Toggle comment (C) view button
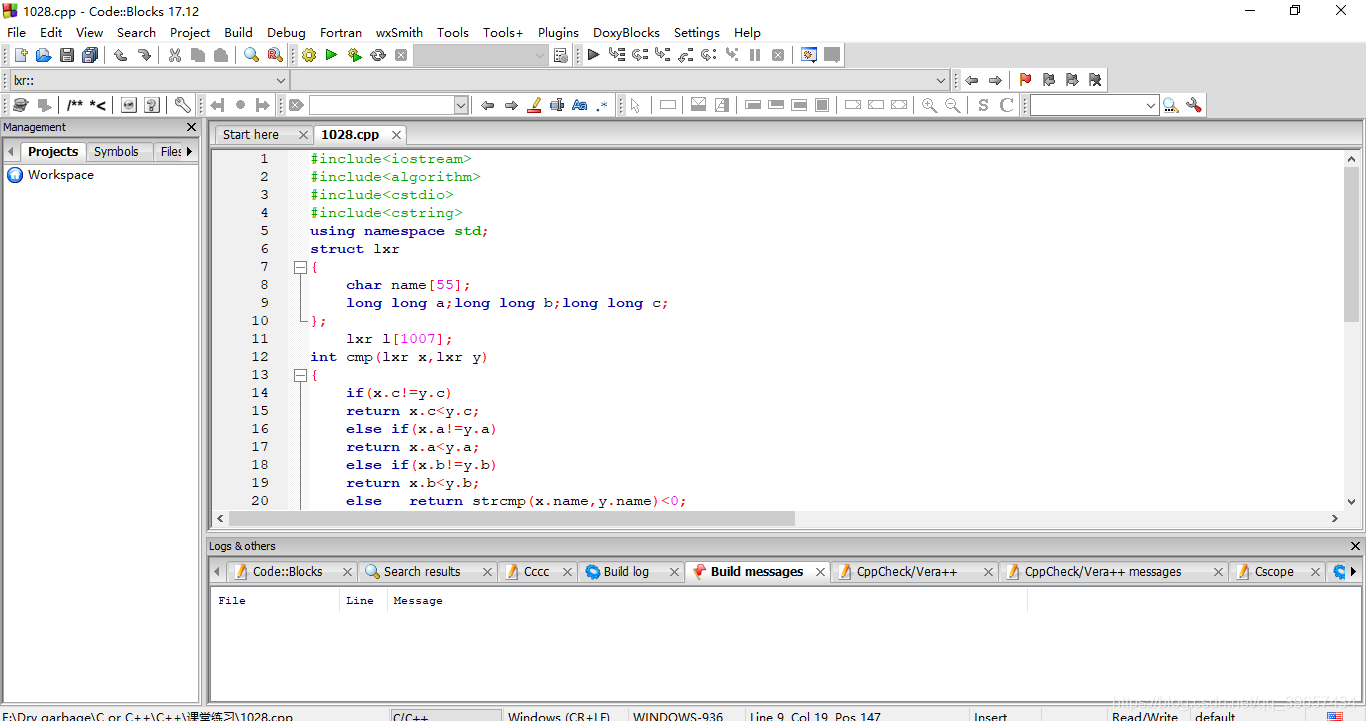Screen dimensions: 1366x721 (1006, 105)
